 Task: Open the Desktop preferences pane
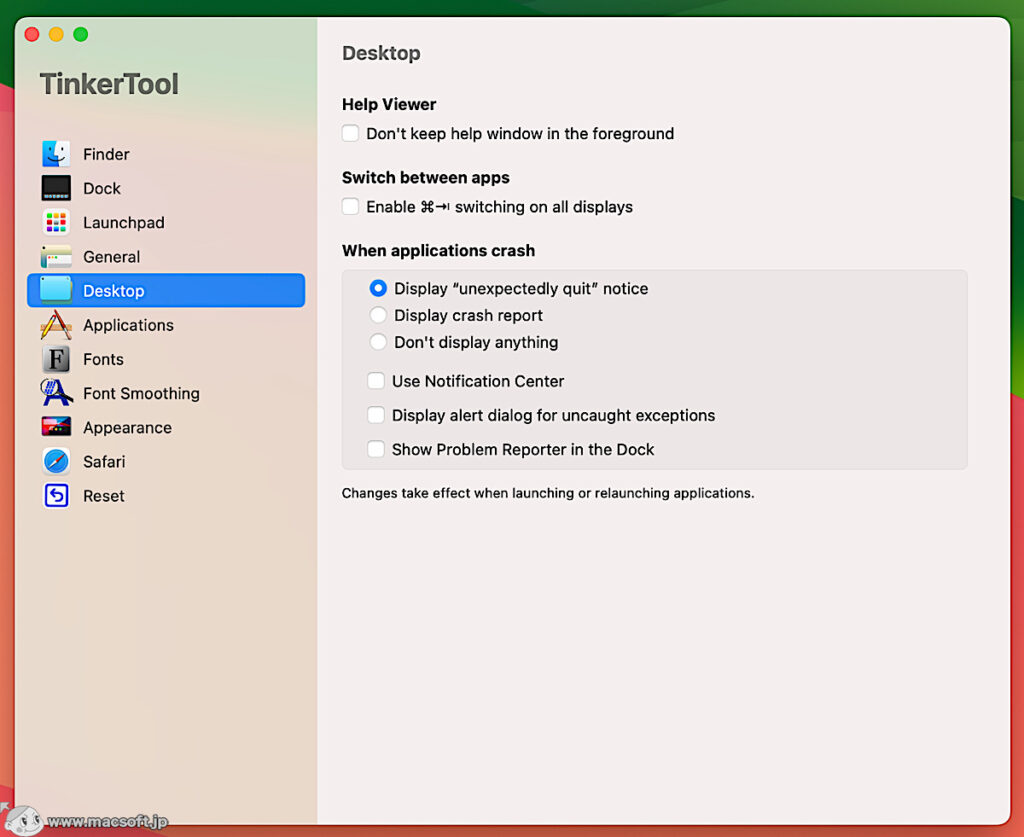[x=56, y=290]
